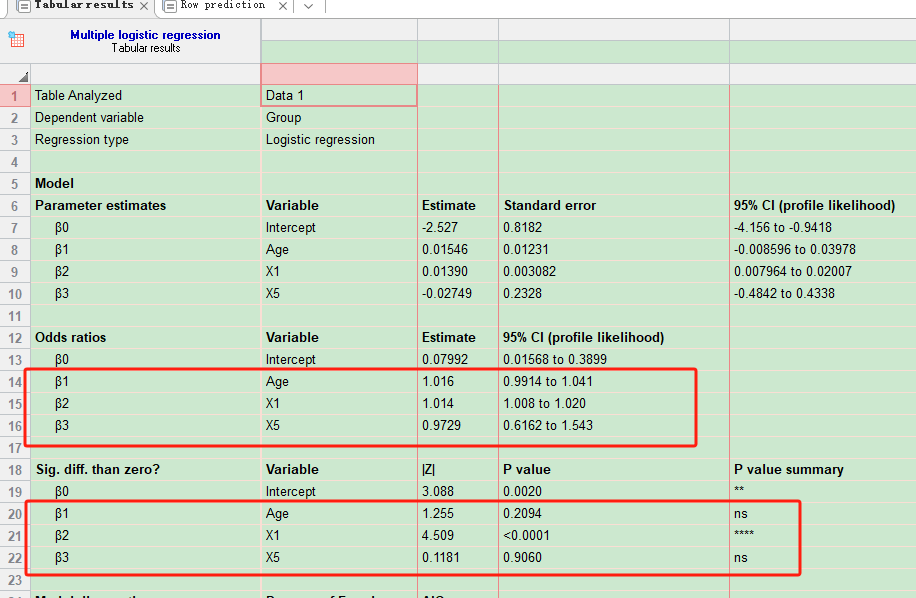
Task: Select X1 Z value 4.509
Action: pyautogui.click(x=458, y=536)
